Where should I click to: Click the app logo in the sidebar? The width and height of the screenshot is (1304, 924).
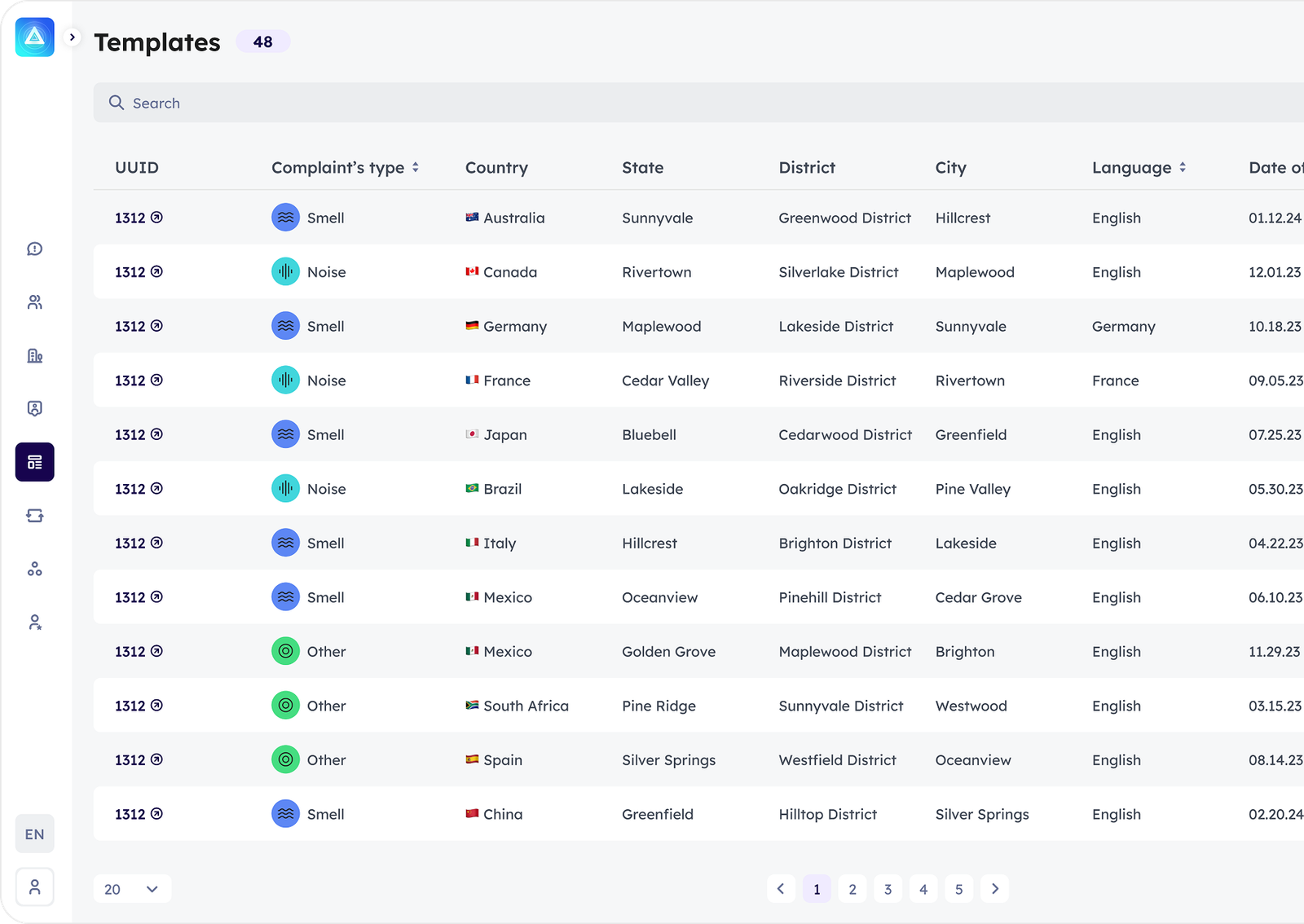34,37
